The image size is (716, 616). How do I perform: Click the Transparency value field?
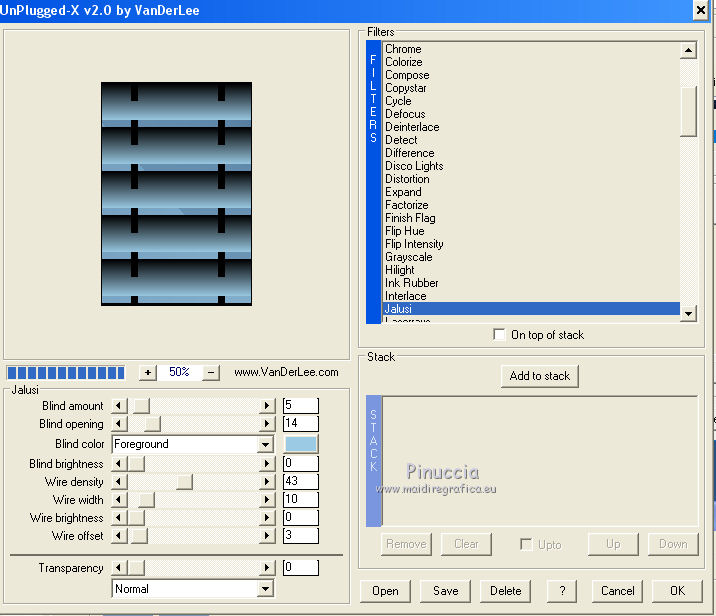[x=300, y=568]
